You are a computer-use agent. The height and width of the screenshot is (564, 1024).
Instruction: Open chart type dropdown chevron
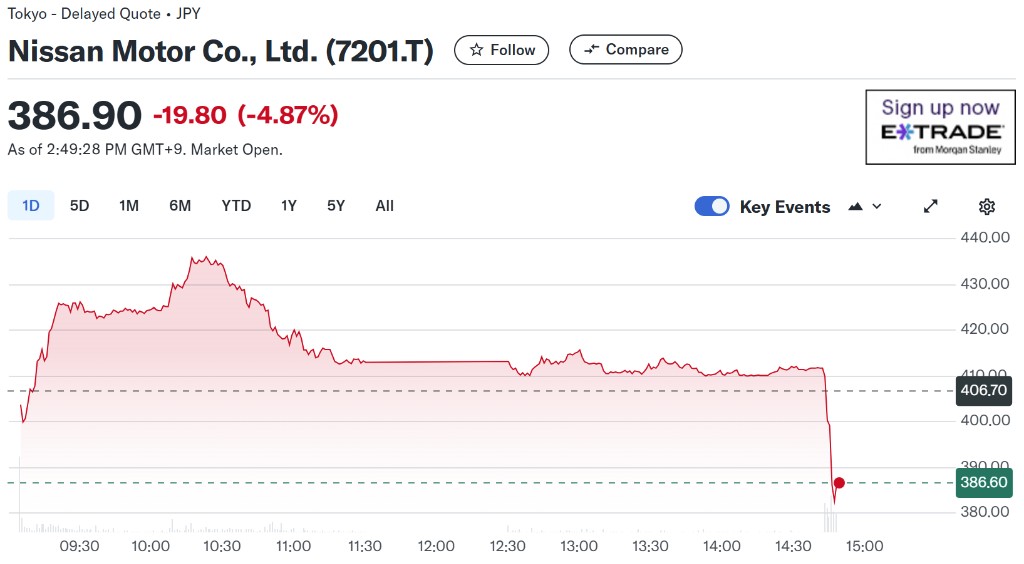877,206
